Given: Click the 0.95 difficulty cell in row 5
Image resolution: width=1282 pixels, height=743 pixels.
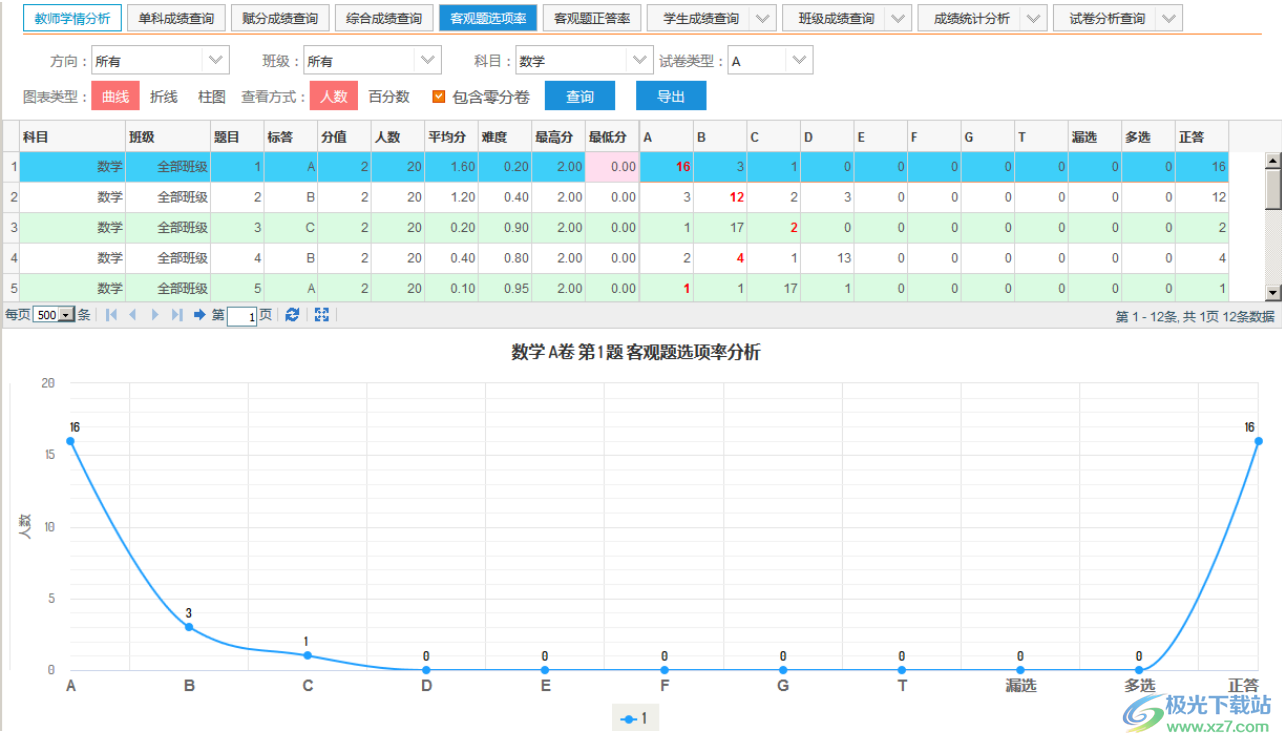Looking at the screenshot, I should point(517,289).
